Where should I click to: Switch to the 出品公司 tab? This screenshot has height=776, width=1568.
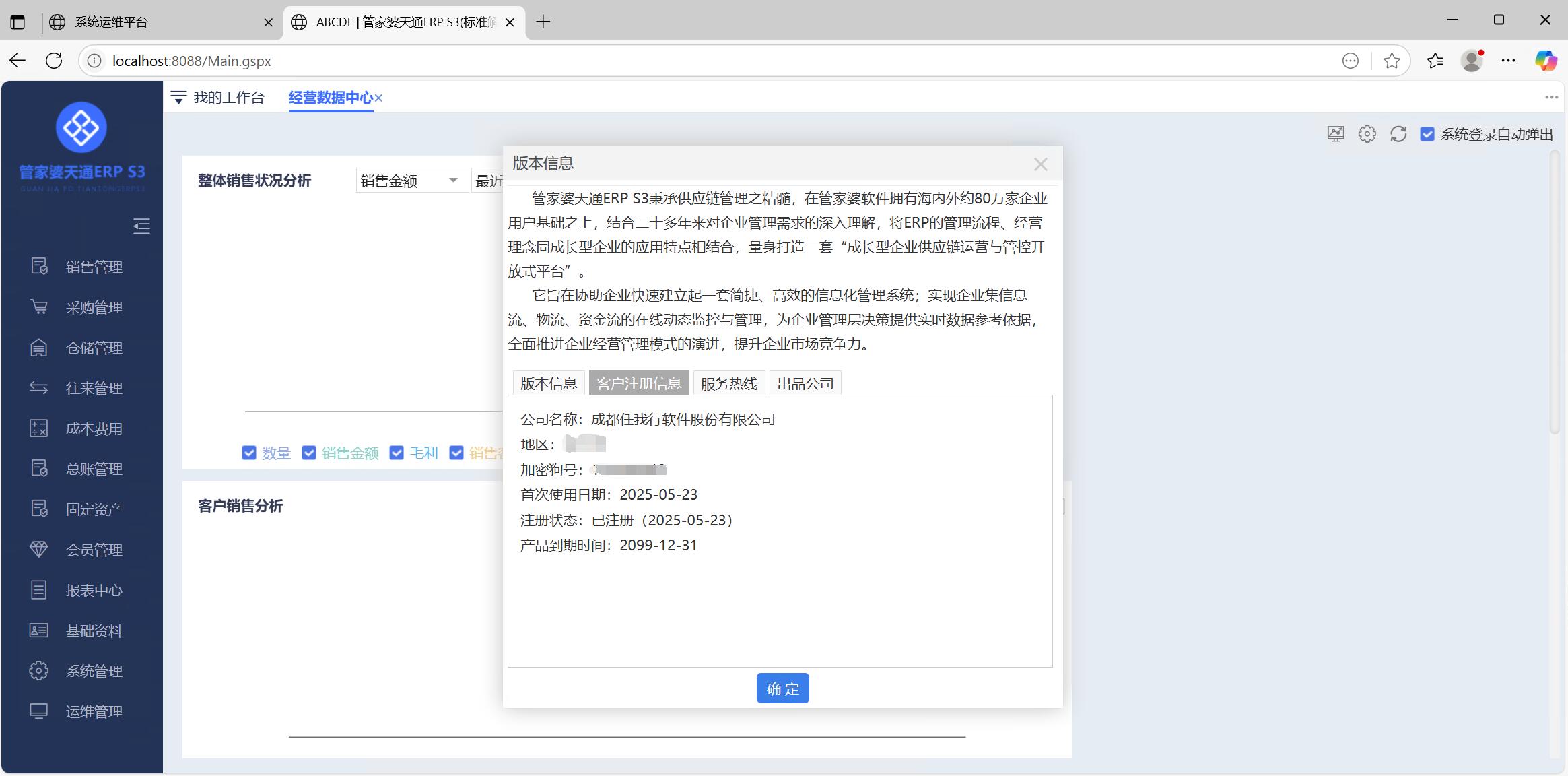click(x=805, y=383)
